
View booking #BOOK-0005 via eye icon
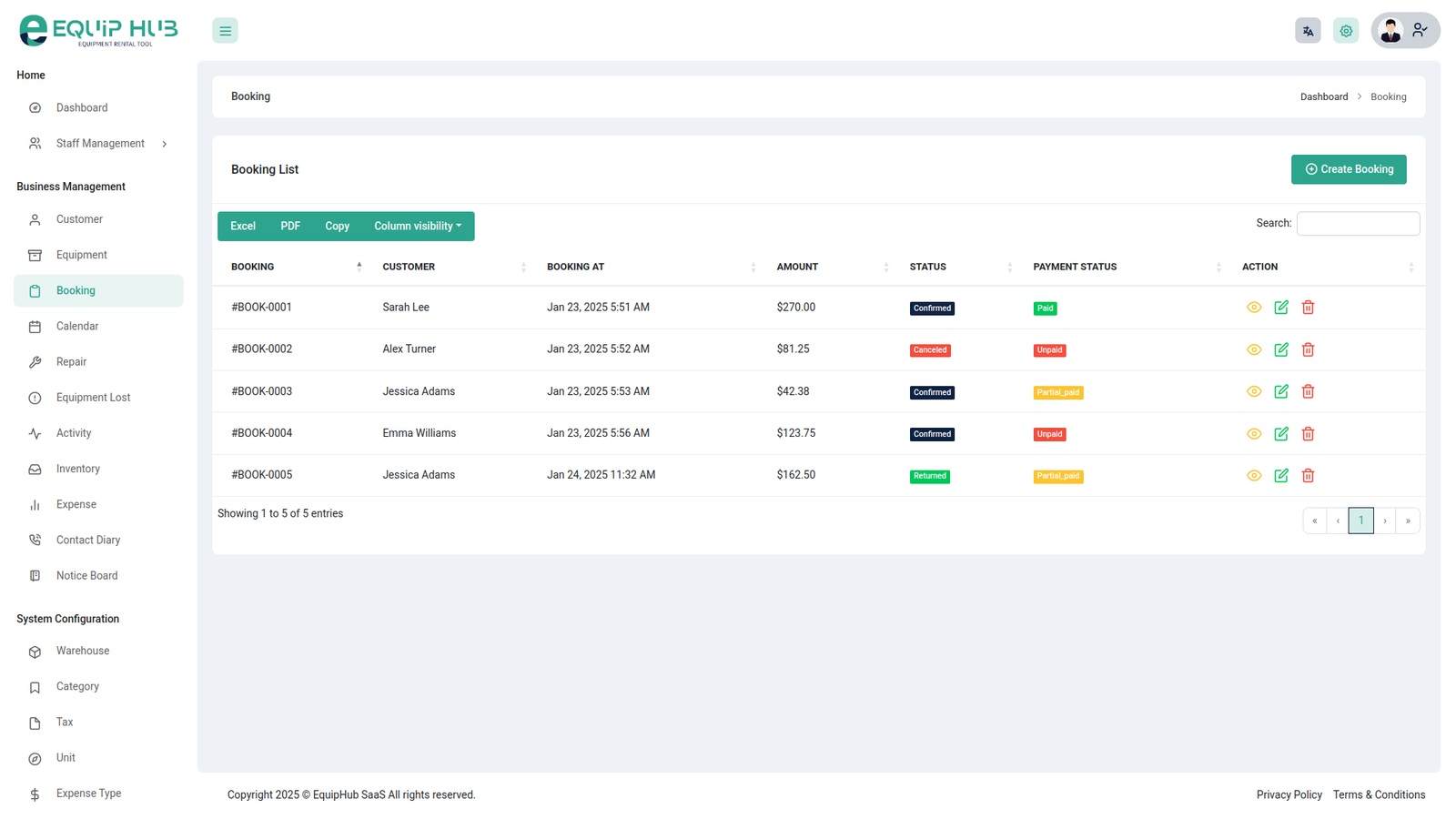[1254, 476]
